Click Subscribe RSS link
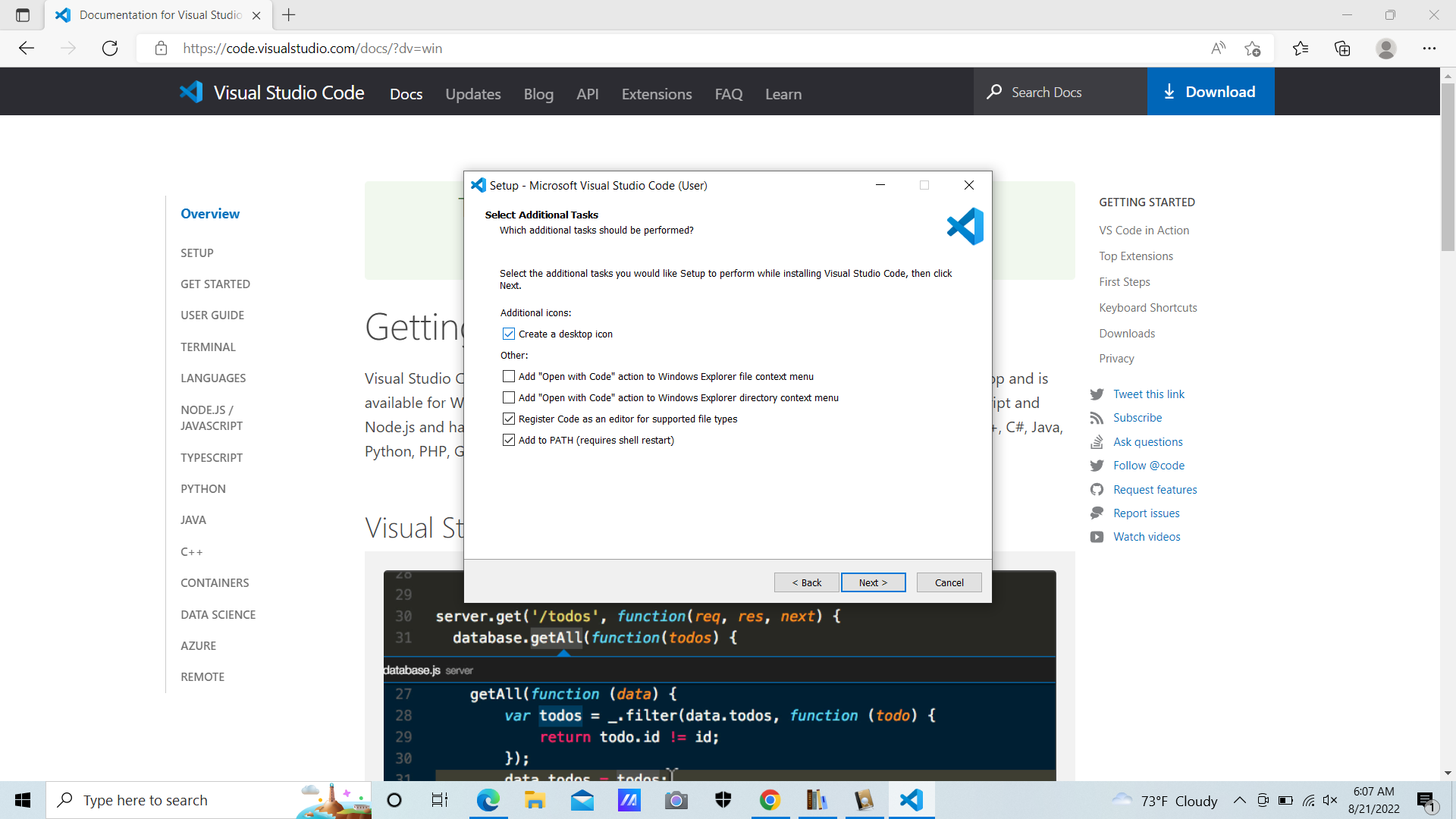Image resolution: width=1456 pixels, height=819 pixels. coord(1137,417)
